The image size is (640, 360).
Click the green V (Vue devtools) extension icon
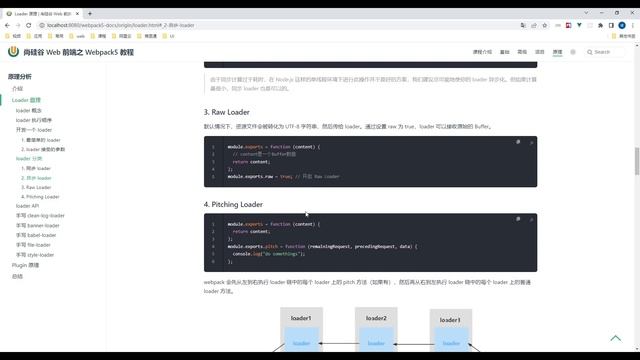click(579, 25)
